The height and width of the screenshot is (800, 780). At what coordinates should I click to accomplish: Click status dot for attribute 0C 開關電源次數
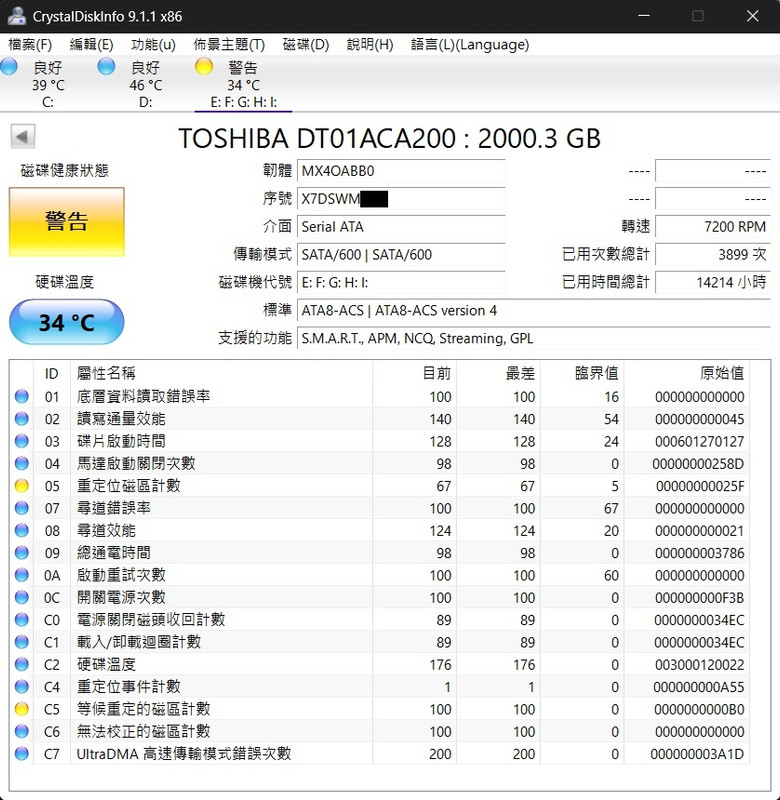coord(21,597)
